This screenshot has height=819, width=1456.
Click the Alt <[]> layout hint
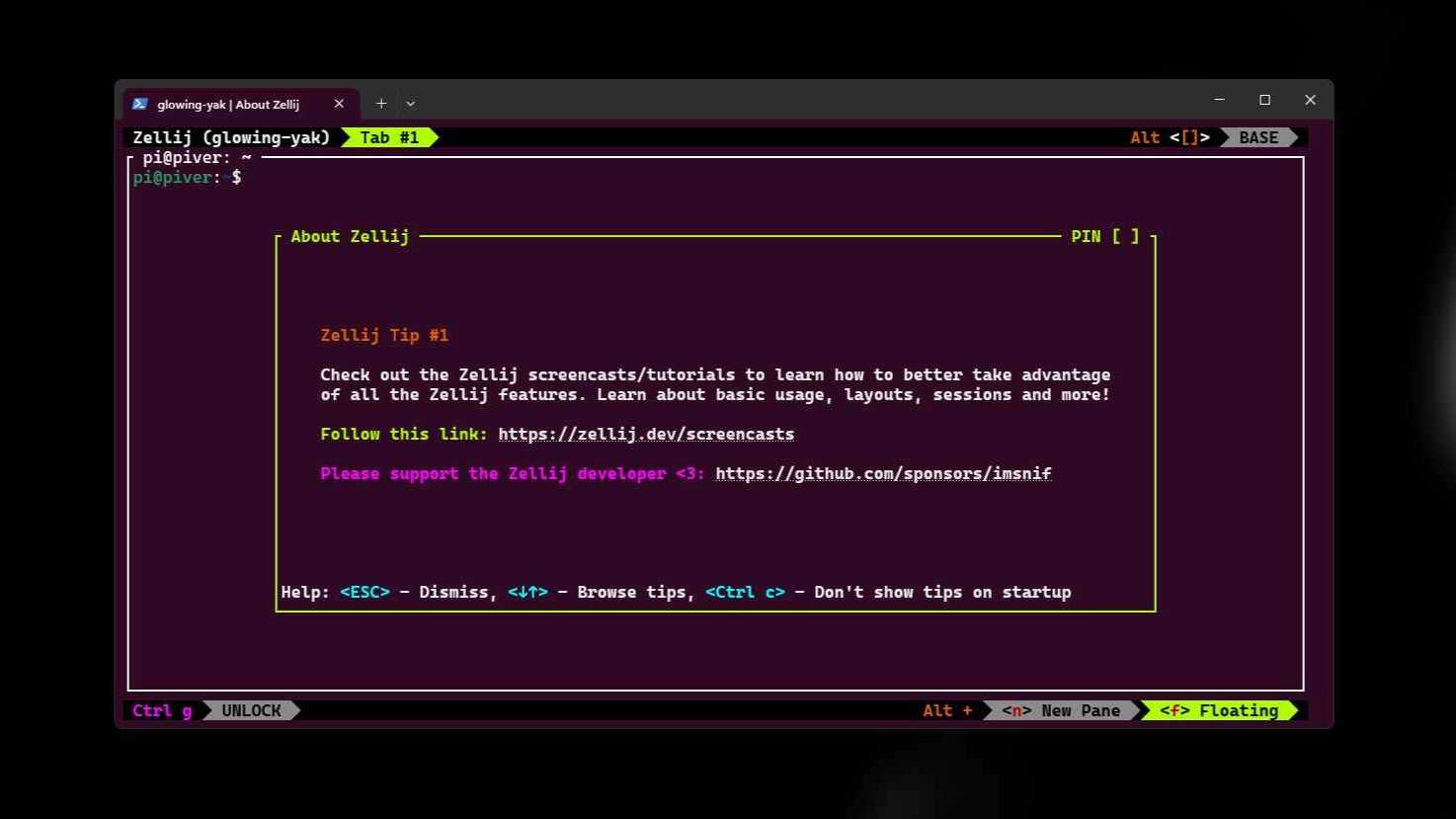1171,137
